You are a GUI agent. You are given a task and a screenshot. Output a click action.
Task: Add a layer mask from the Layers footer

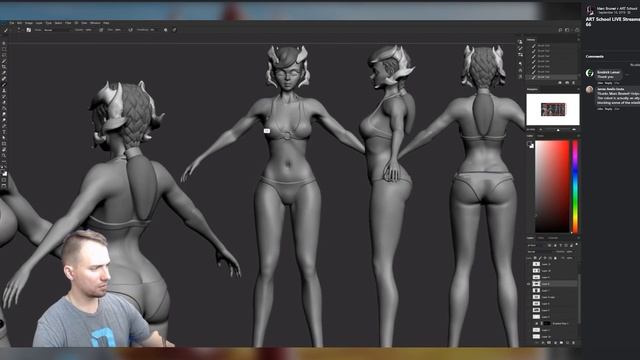click(549, 343)
